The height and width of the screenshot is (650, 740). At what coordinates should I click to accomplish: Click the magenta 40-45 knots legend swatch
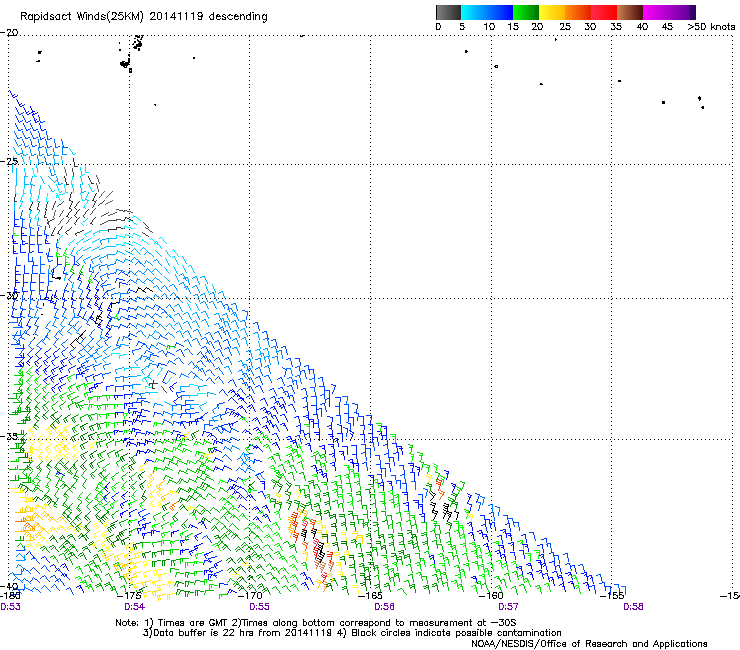click(x=656, y=12)
